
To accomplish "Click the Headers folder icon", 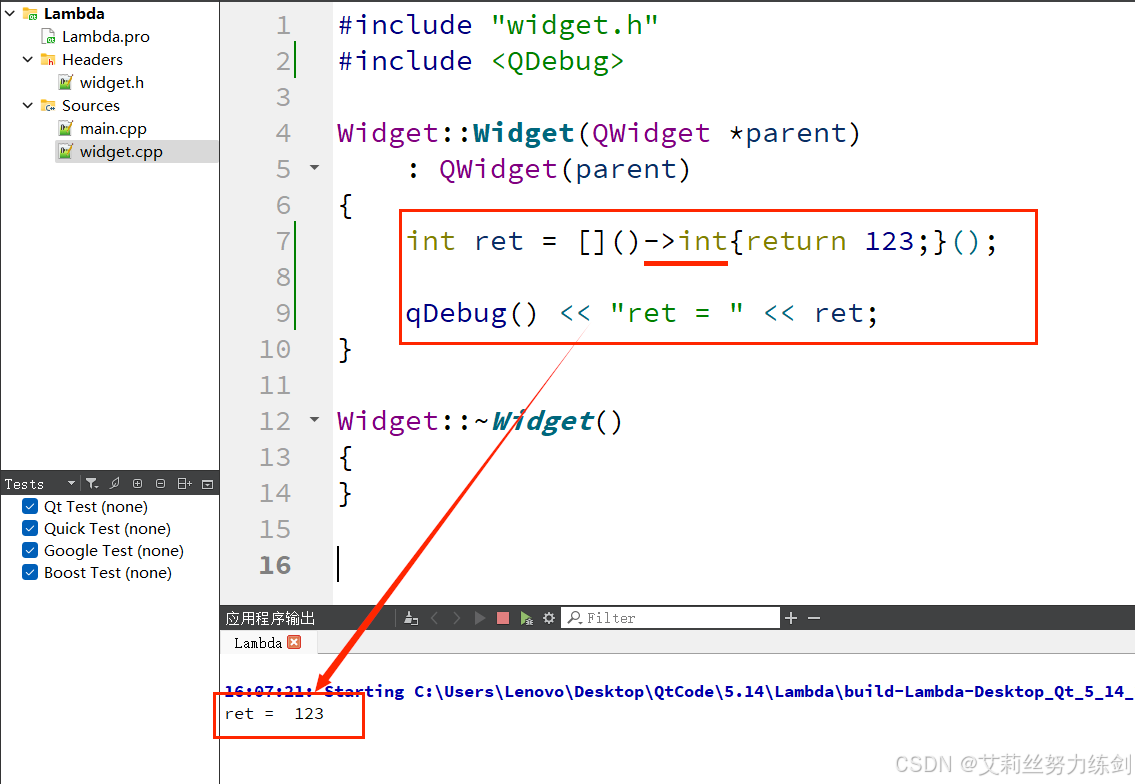I will point(48,59).
